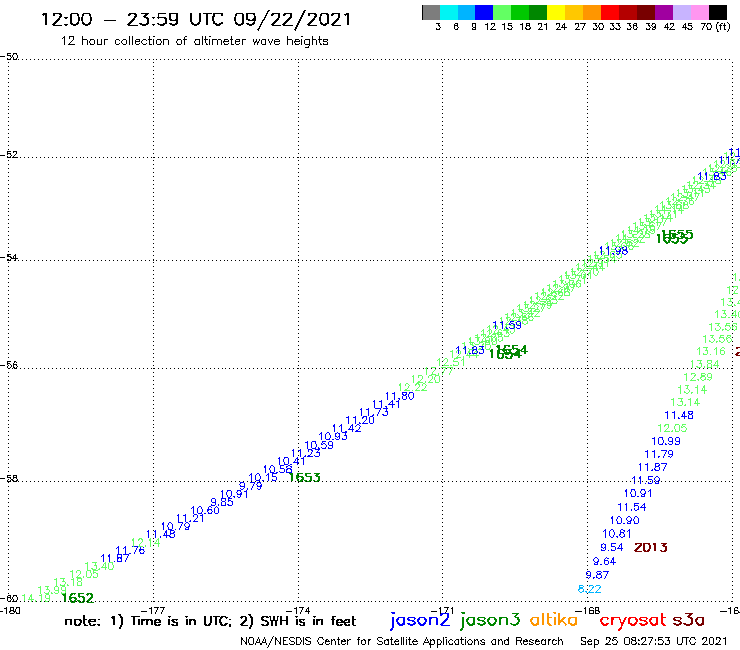Viewport: 740px width, 650px height.
Task: Click the '2013' time marker
Action: coord(651,548)
